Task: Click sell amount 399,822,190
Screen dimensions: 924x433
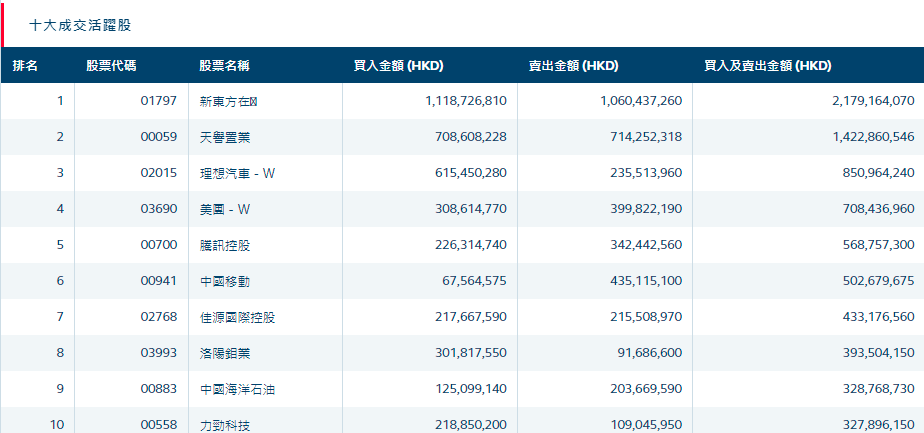Action: coord(646,209)
